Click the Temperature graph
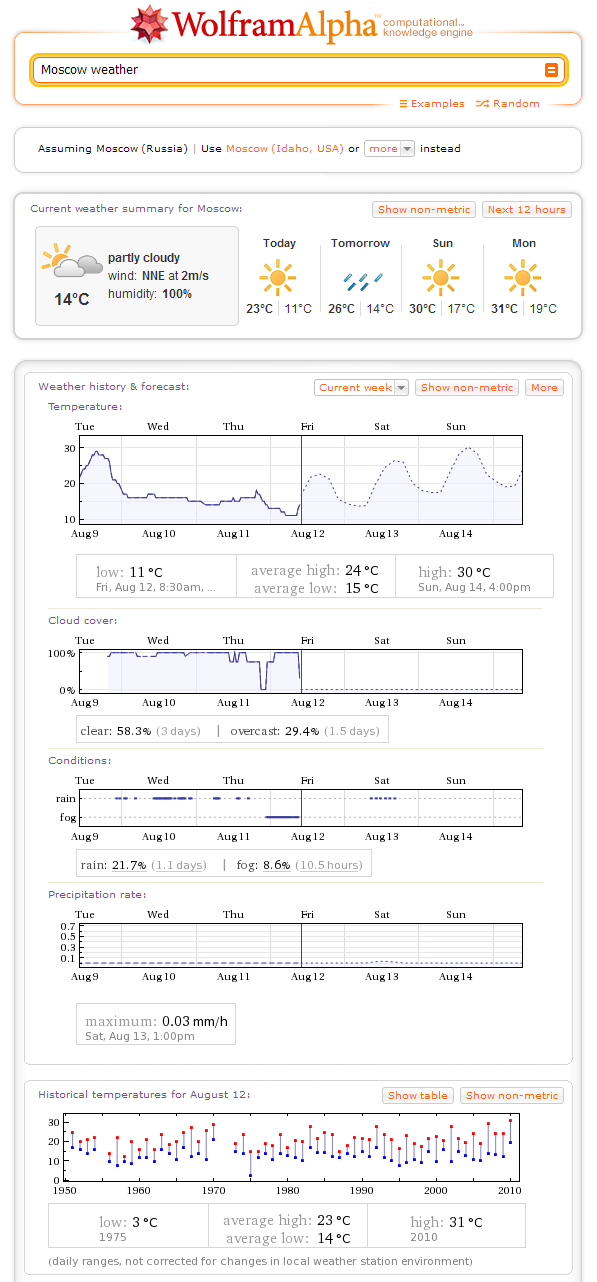 301,479
